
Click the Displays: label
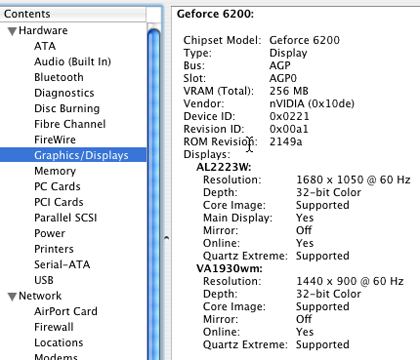pos(207,154)
